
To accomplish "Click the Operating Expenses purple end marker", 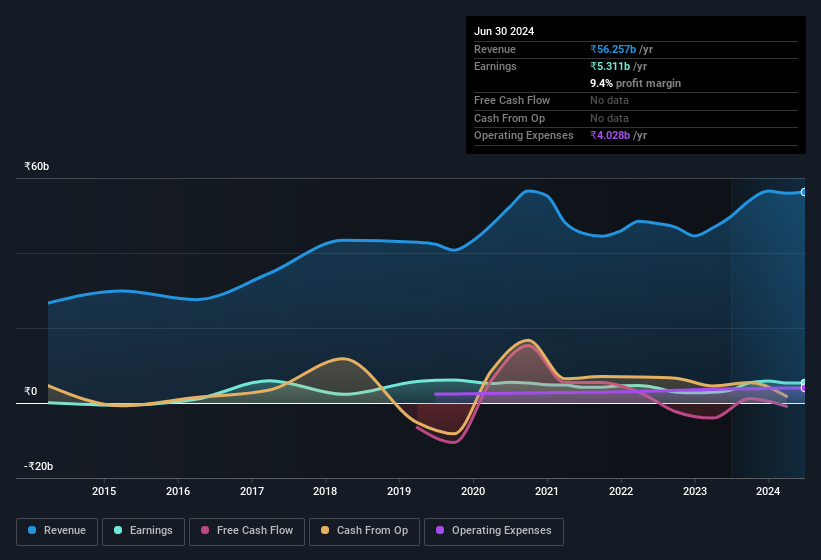I will 804,388.
